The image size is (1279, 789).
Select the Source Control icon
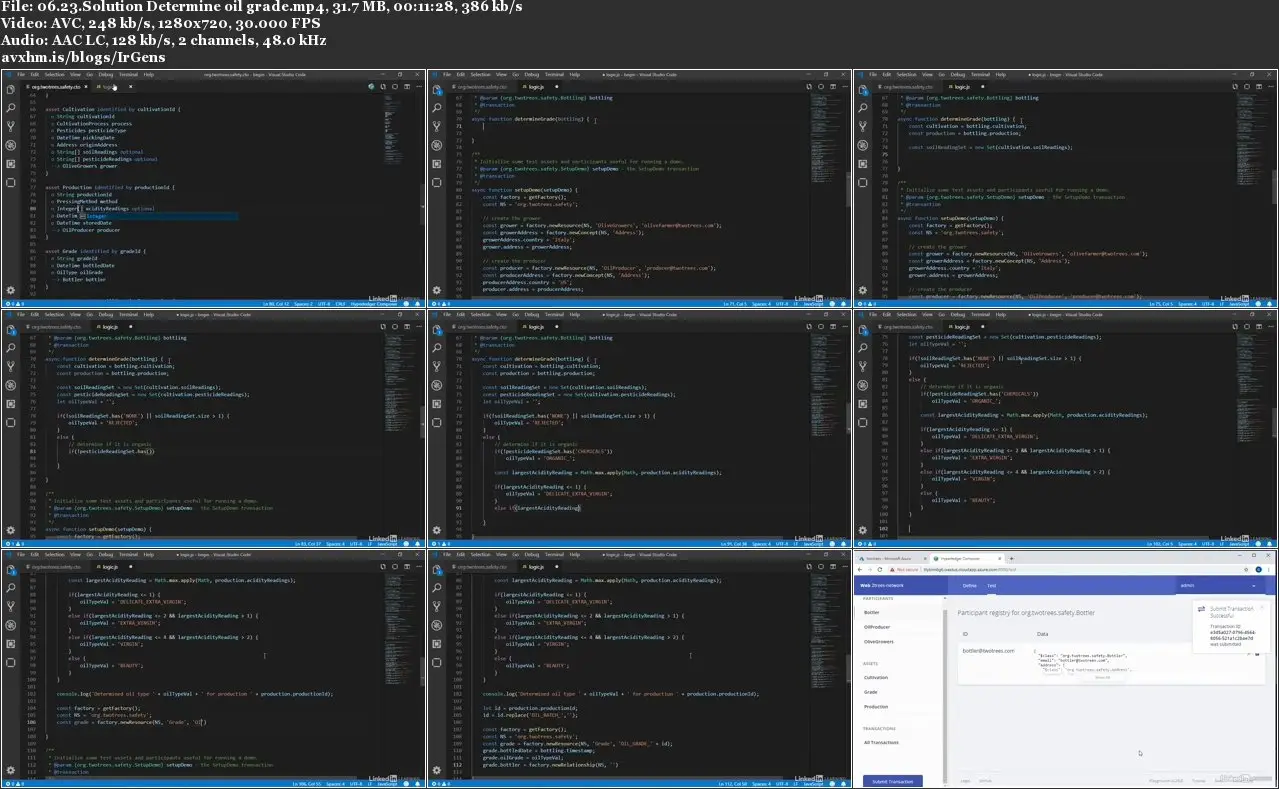[x=9, y=127]
